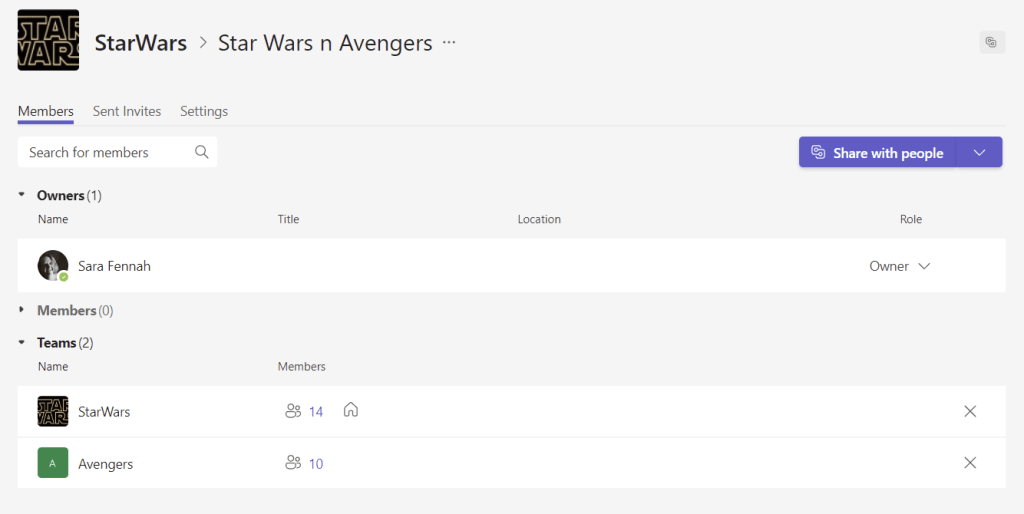Switch to the Sent Invites tab
The height and width of the screenshot is (514, 1024).
[127, 111]
